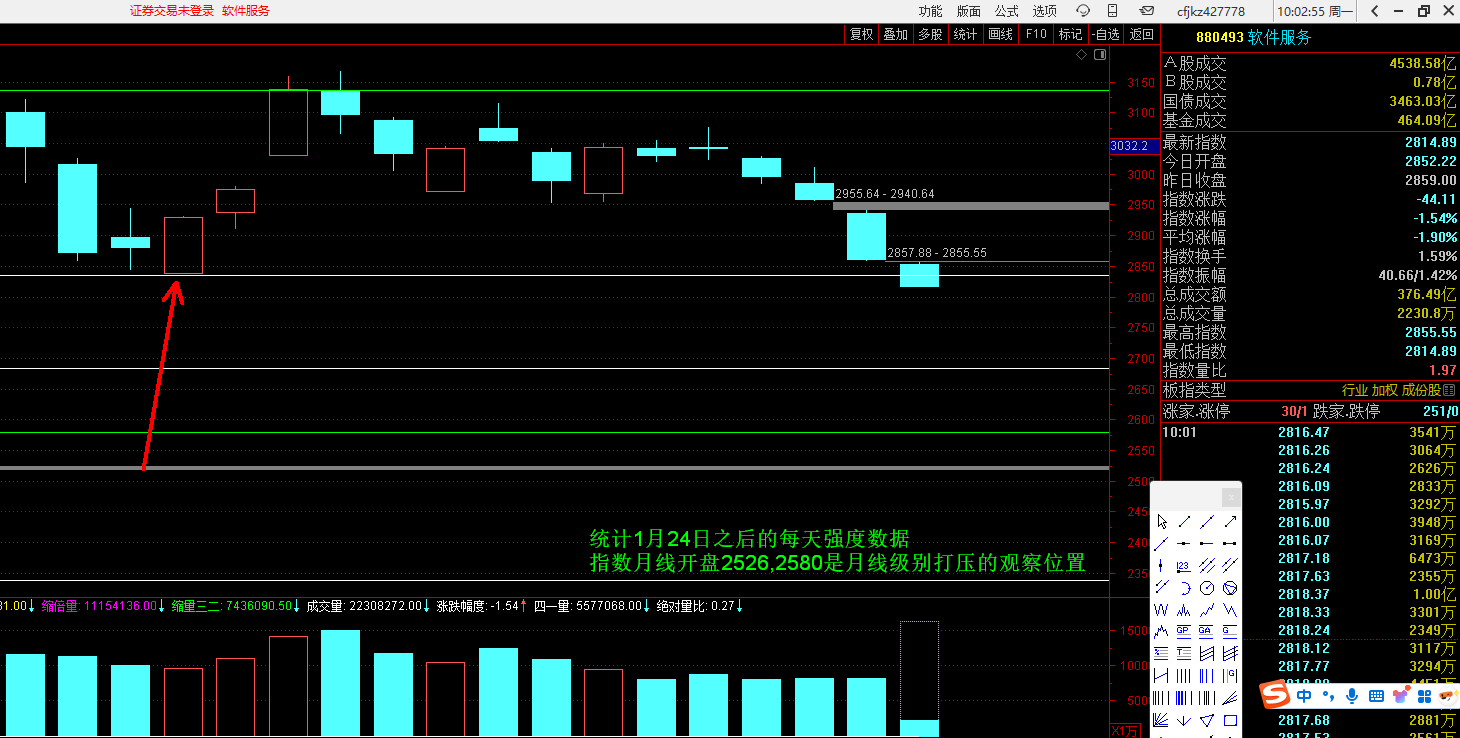
Task: Click the X1万 volume unit label
Action: pos(1126,730)
